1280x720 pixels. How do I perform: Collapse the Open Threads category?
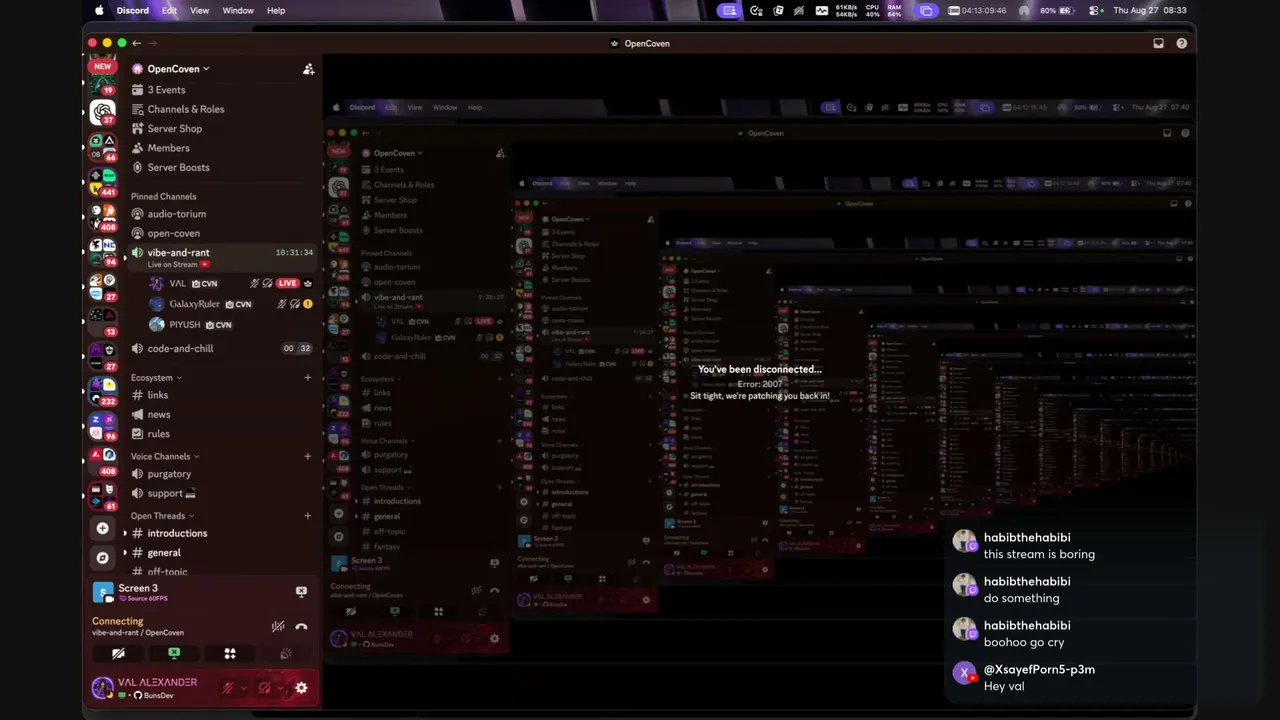tap(162, 516)
